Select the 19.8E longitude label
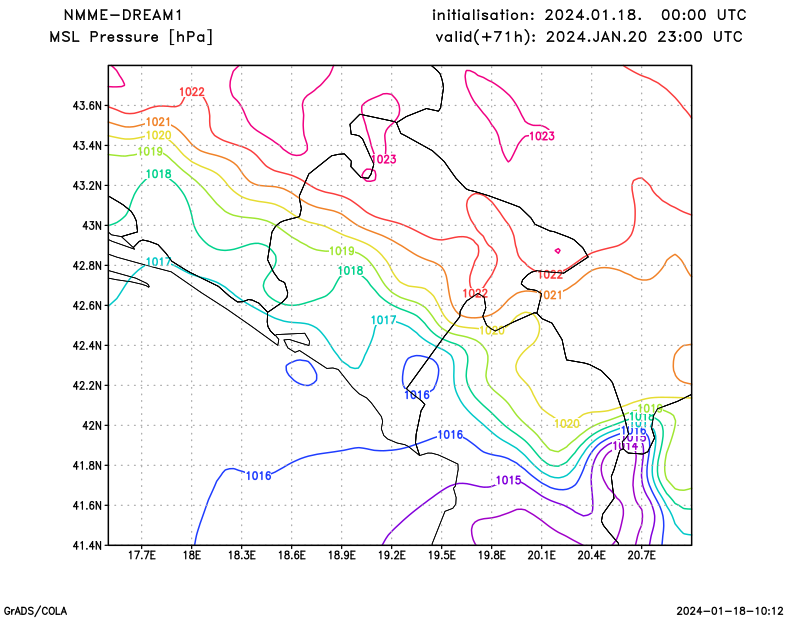The width and height of the screenshot is (800, 618). [x=491, y=555]
